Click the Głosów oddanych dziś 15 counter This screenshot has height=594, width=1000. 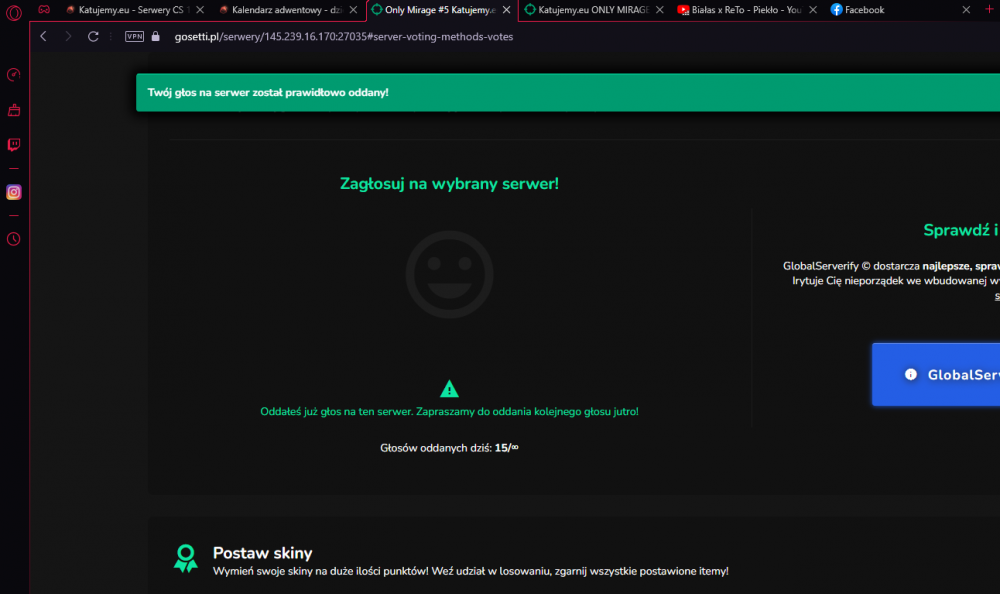pos(449,448)
